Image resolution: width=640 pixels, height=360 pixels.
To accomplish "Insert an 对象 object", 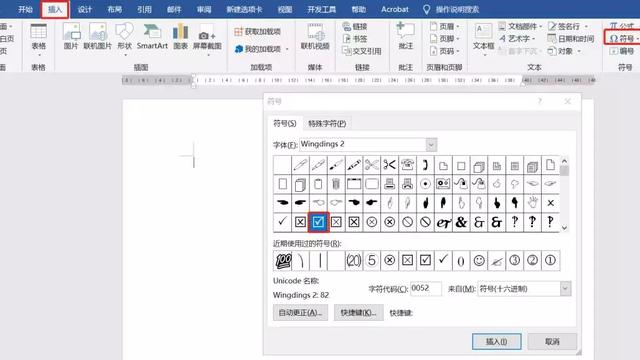I will [x=564, y=51].
